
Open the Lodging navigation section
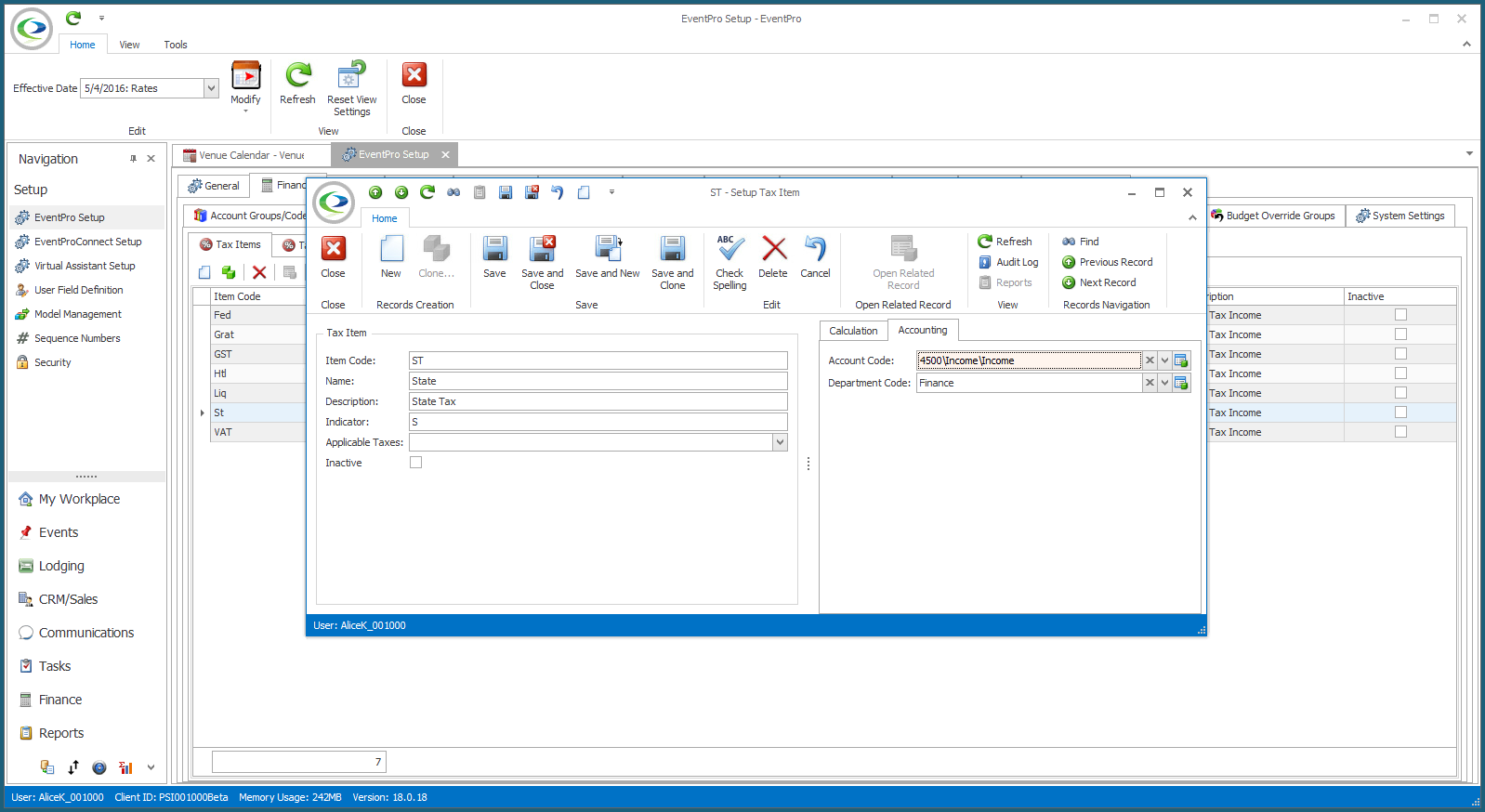tap(61, 566)
